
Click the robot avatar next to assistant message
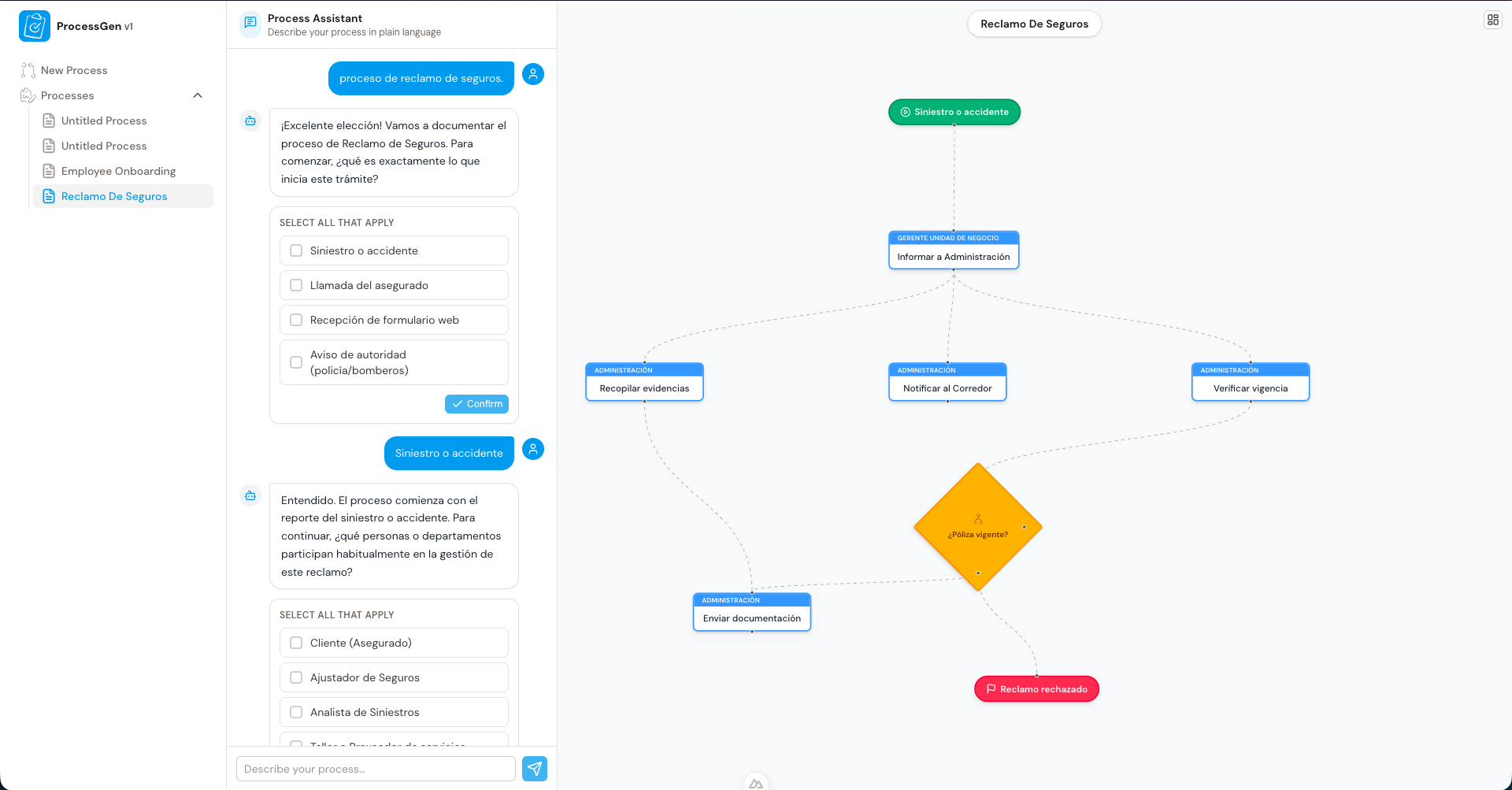(250, 121)
